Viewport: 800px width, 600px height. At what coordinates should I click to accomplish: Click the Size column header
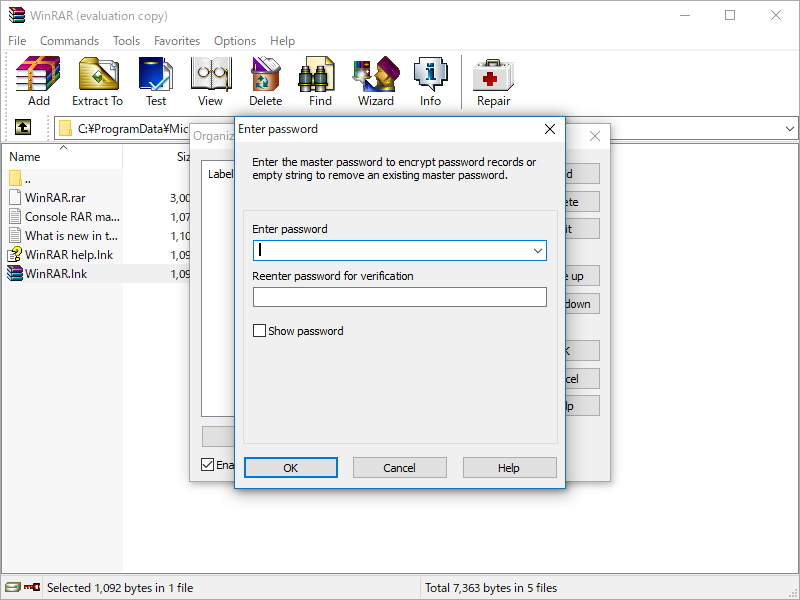pos(183,157)
